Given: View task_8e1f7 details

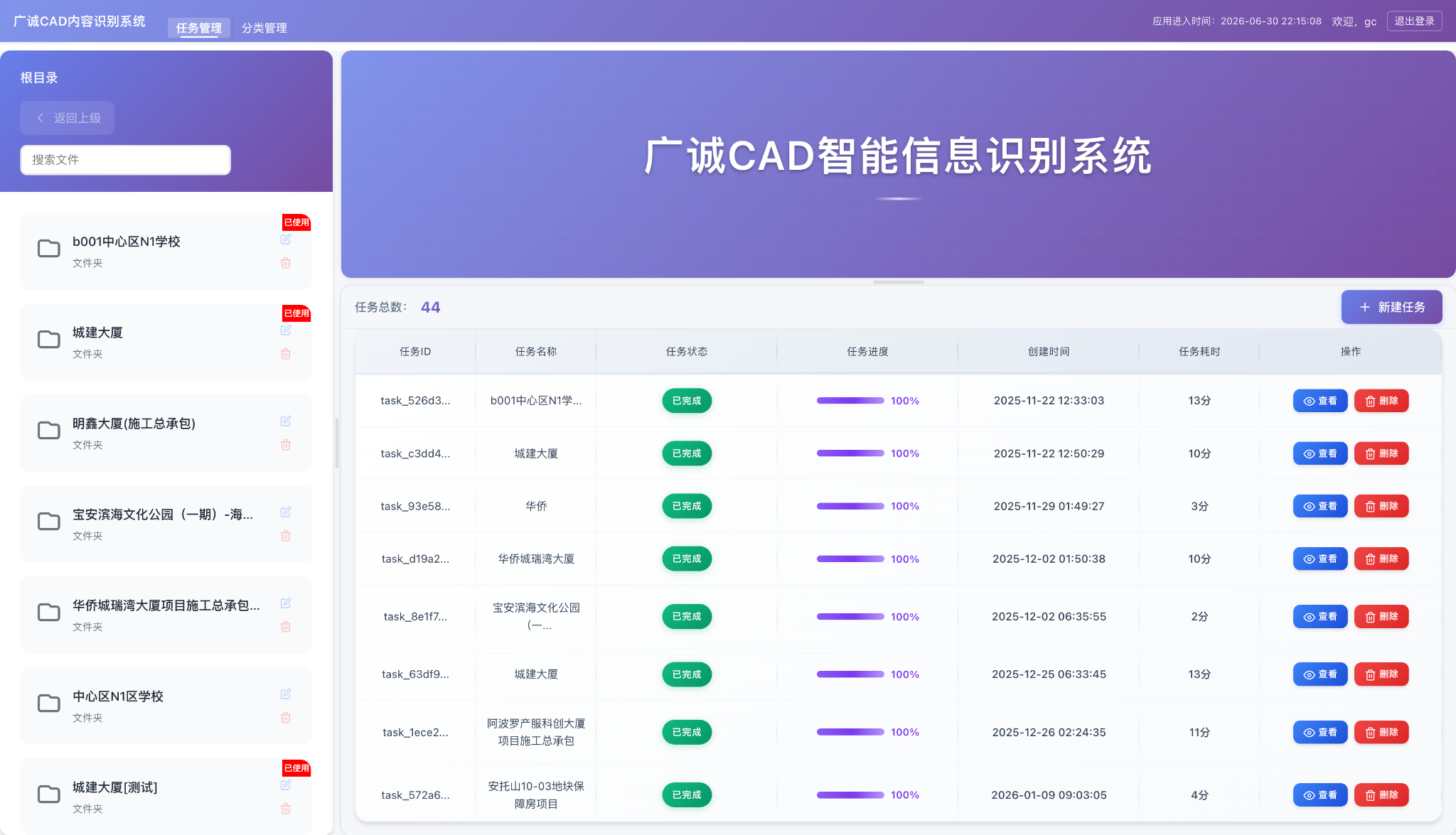Looking at the screenshot, I should point(1320,616).
